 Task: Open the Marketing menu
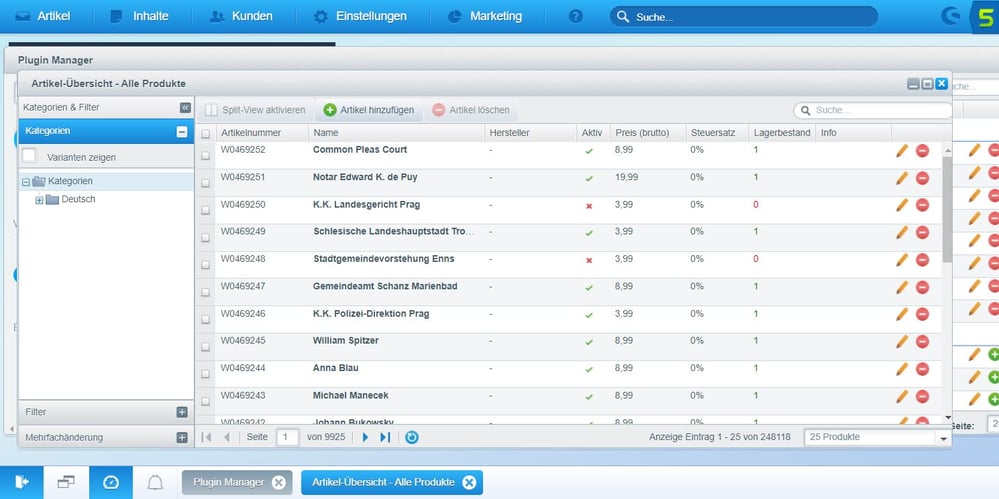(485, 17)
